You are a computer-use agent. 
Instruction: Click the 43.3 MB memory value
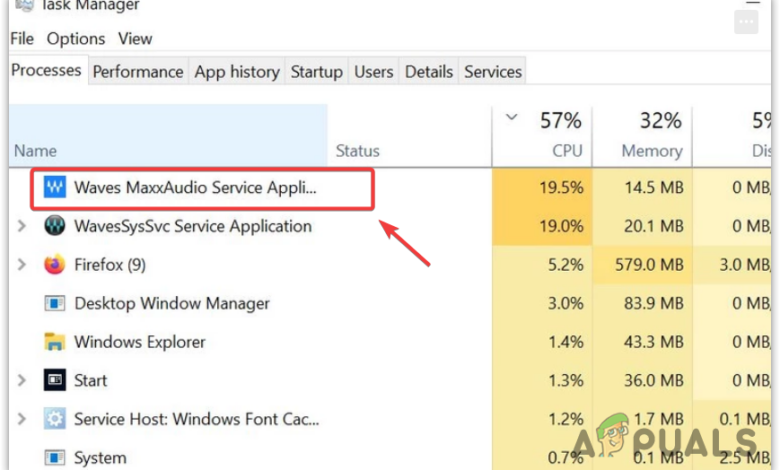tap(654, 342)
